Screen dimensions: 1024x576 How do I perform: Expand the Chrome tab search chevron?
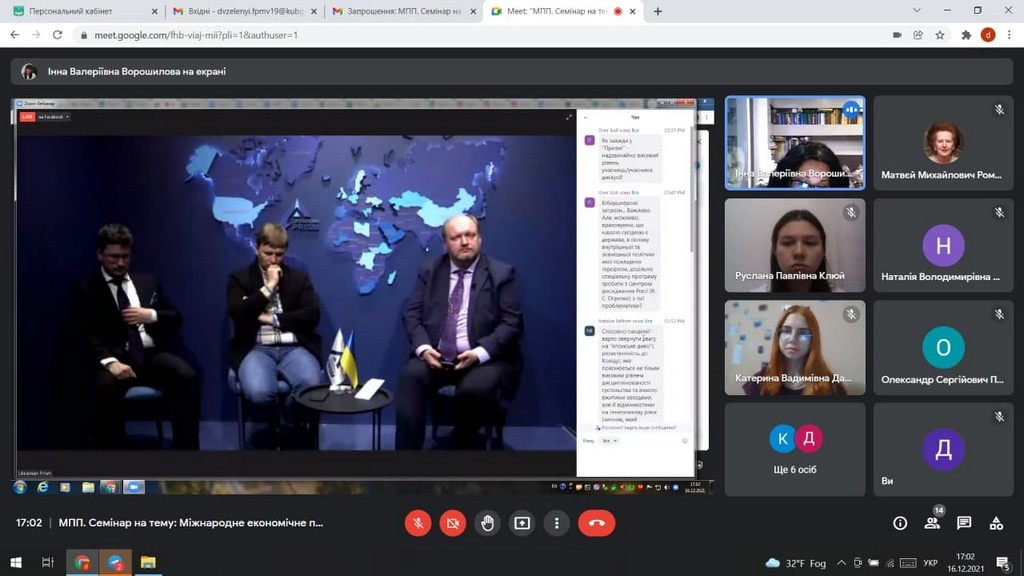point(917,11)
